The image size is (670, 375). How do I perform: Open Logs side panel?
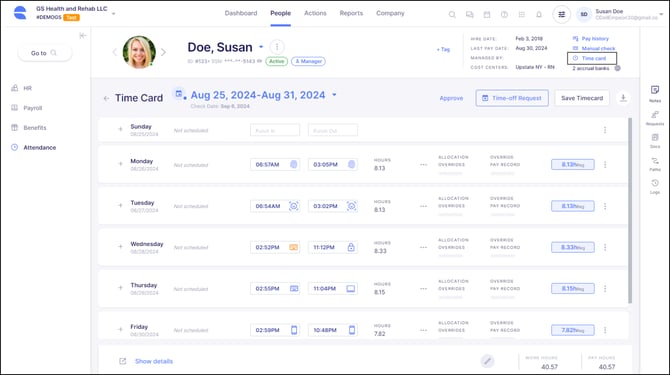pyautogui.click(x=655, y=187)
